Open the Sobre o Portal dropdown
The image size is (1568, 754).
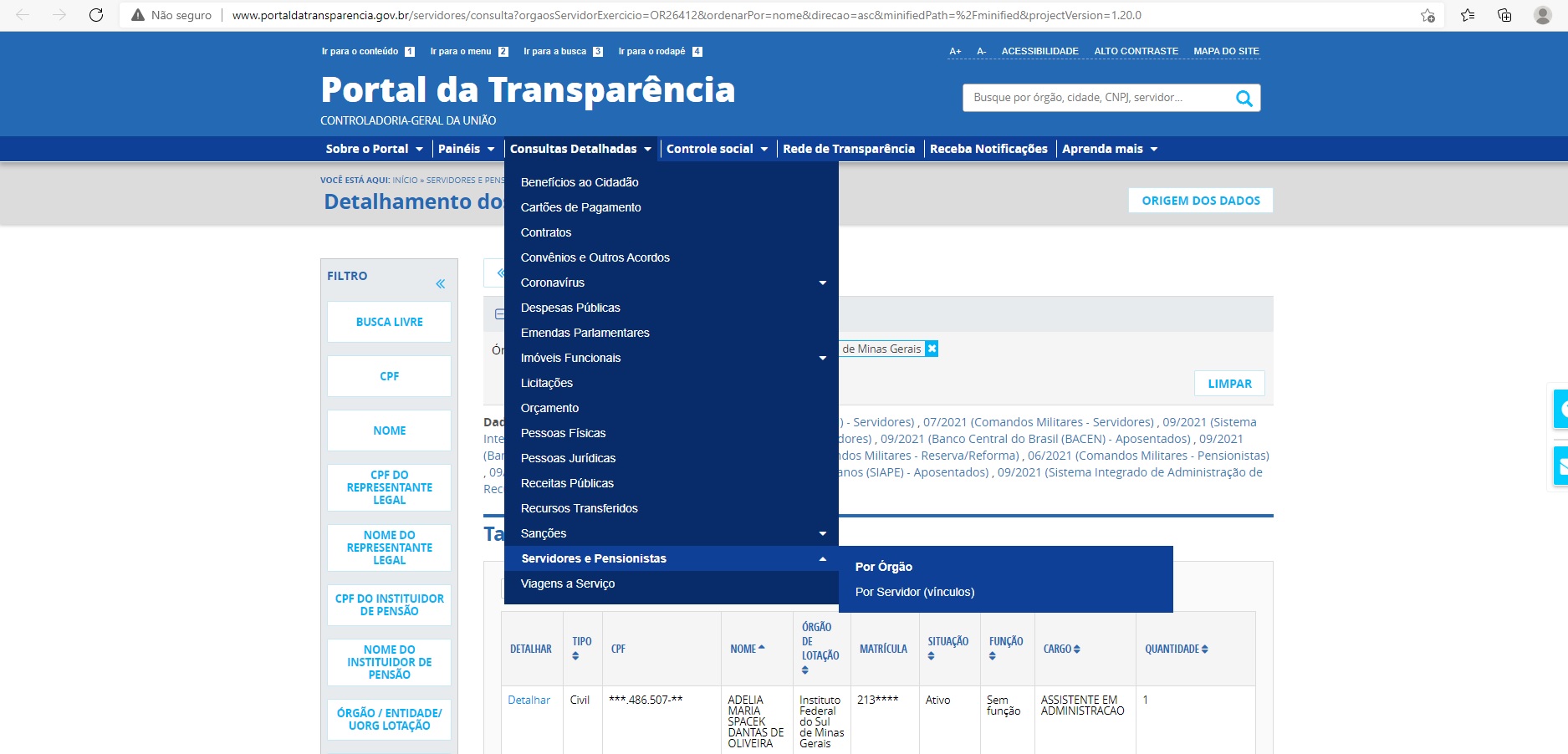pyautogui.click(x=374, y=149)
